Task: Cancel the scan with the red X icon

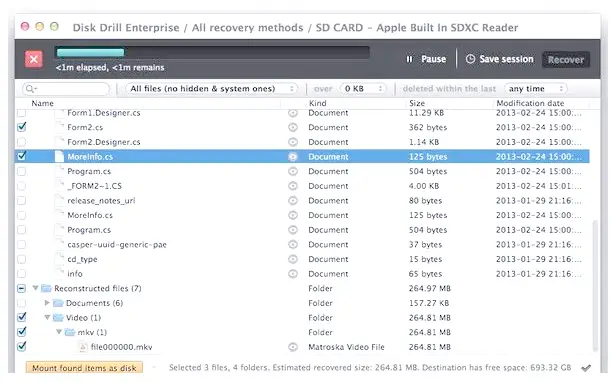Action: point(34,59)
